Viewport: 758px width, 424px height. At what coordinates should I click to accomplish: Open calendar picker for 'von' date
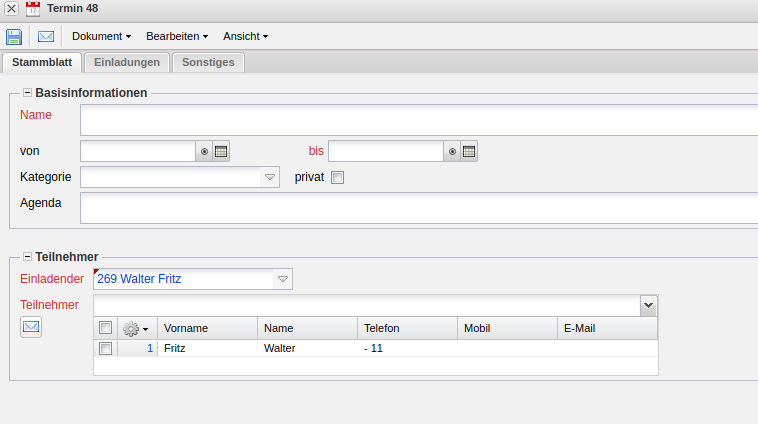tap(221, 151)
